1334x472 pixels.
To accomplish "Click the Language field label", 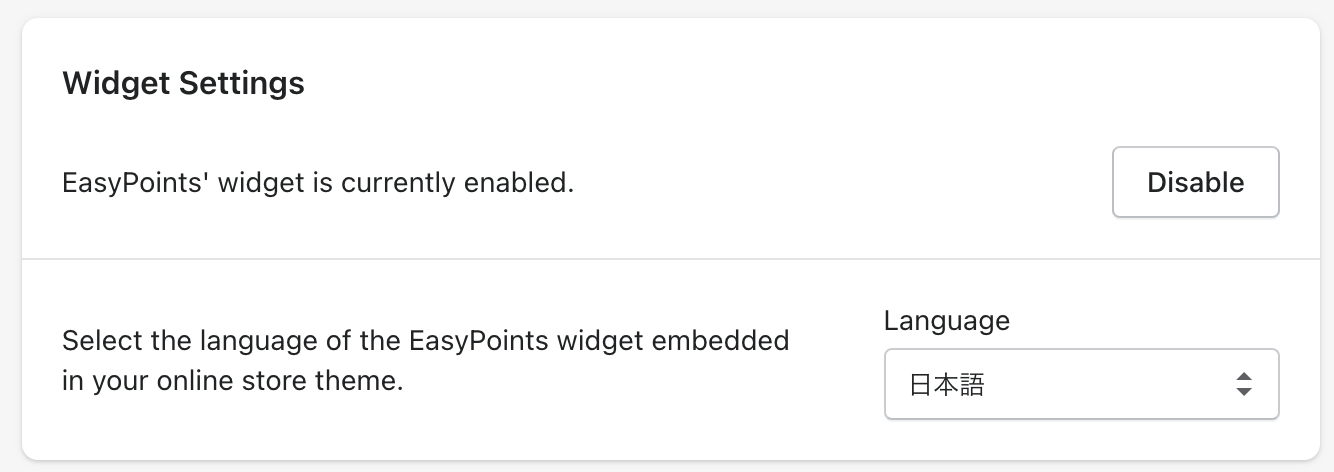I will [x=946, y=321].
